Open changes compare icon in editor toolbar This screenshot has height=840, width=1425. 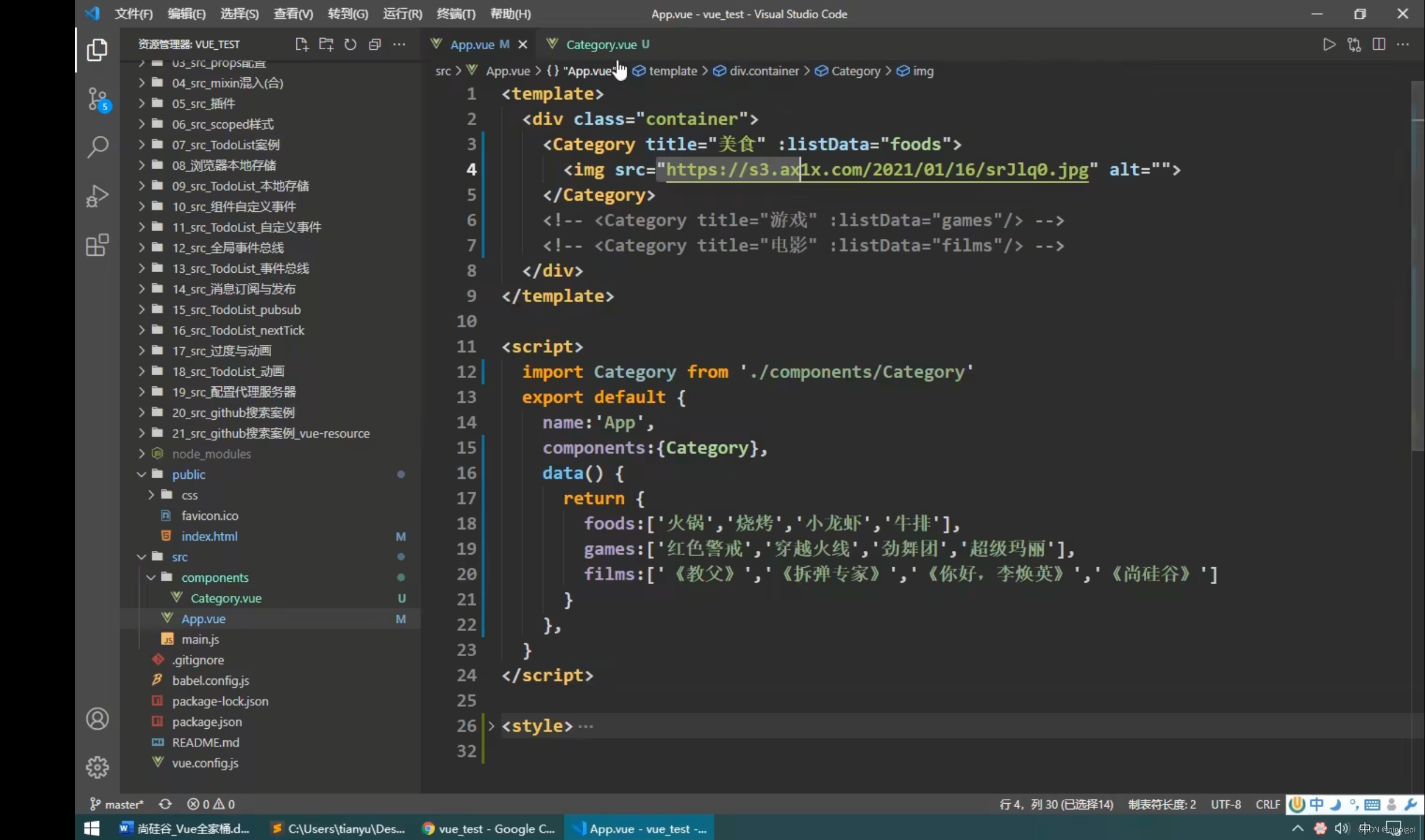1354,44
